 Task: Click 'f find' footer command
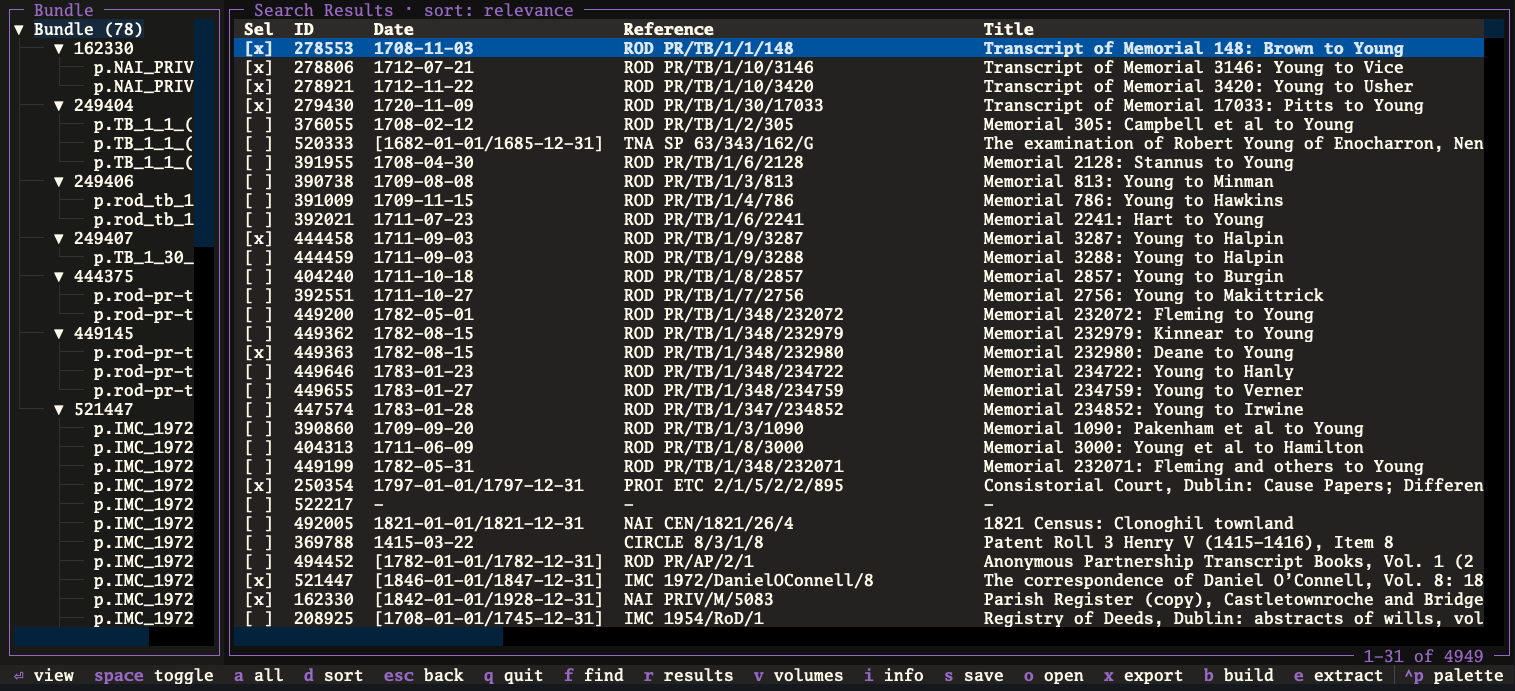594,675
